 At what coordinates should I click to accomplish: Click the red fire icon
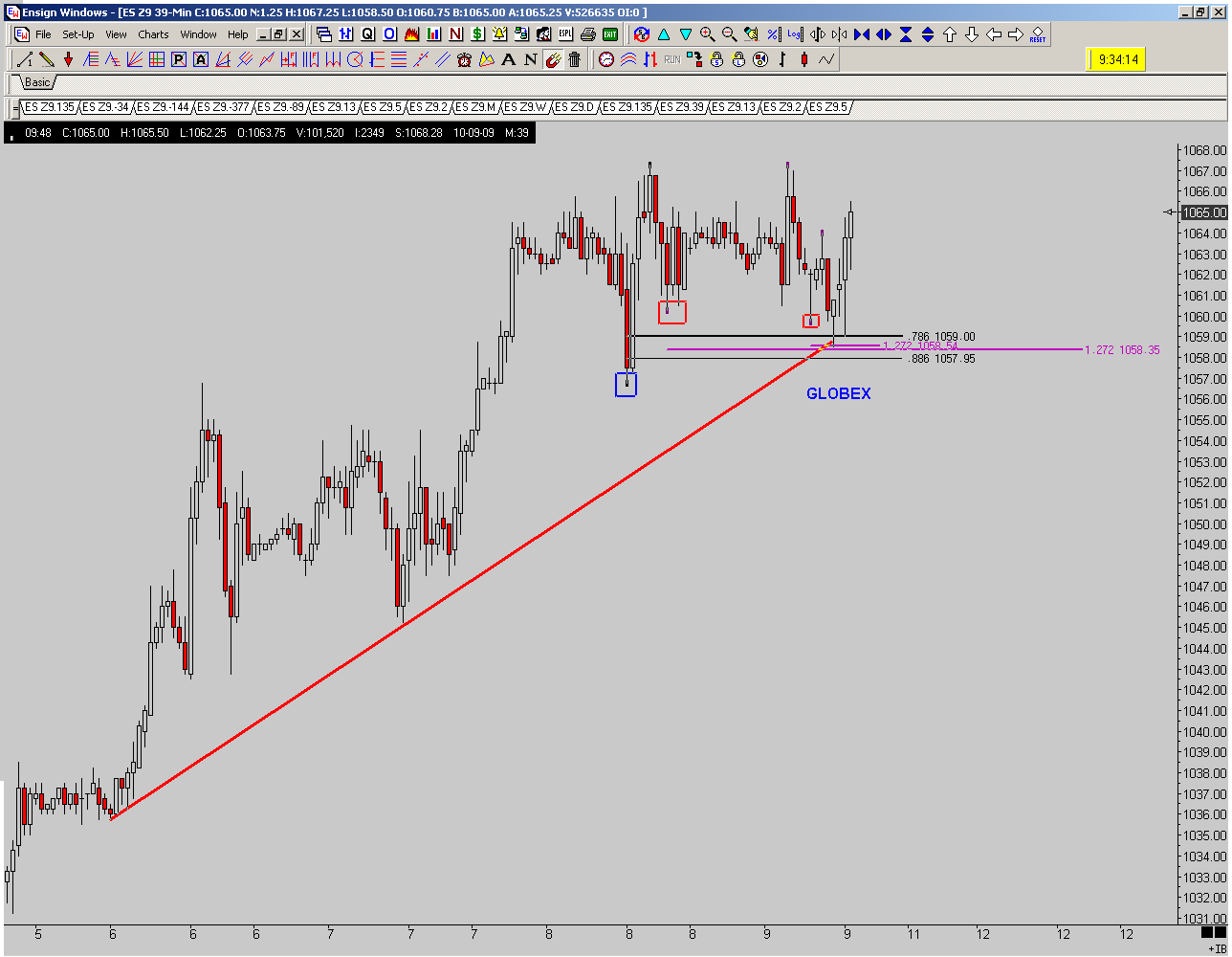[411, 34]
